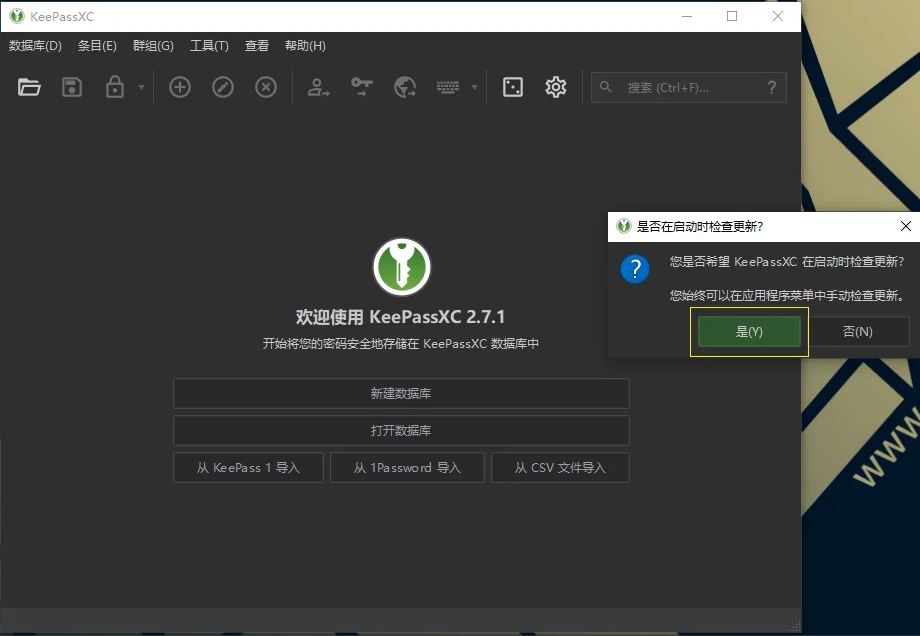Click 从 1Password 导入 button
Image resolution: width=920 pixels, height=636 pixels.
pyautogui.click(x=407, y=467)
